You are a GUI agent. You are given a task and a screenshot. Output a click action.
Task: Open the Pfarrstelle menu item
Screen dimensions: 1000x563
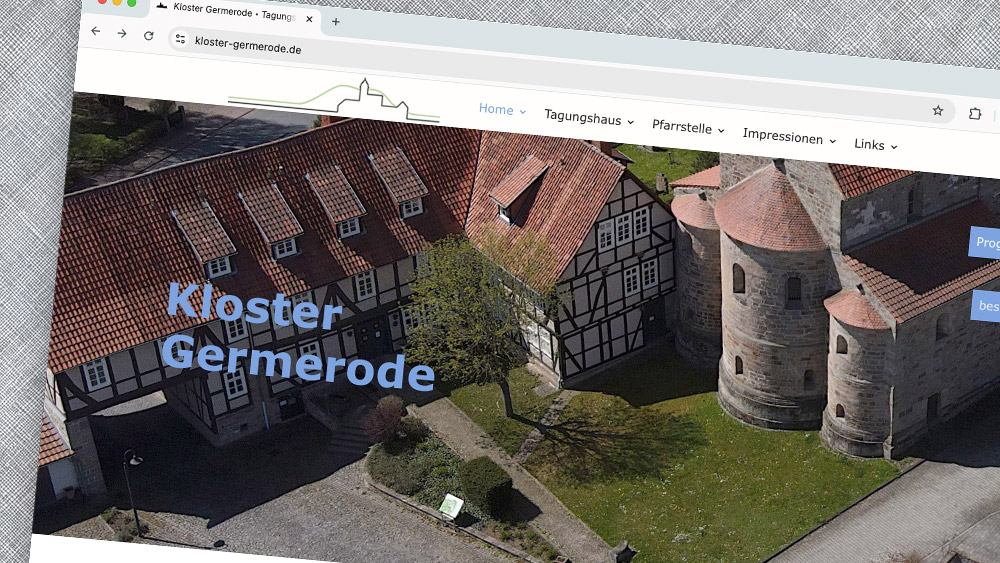pos(681,126)
